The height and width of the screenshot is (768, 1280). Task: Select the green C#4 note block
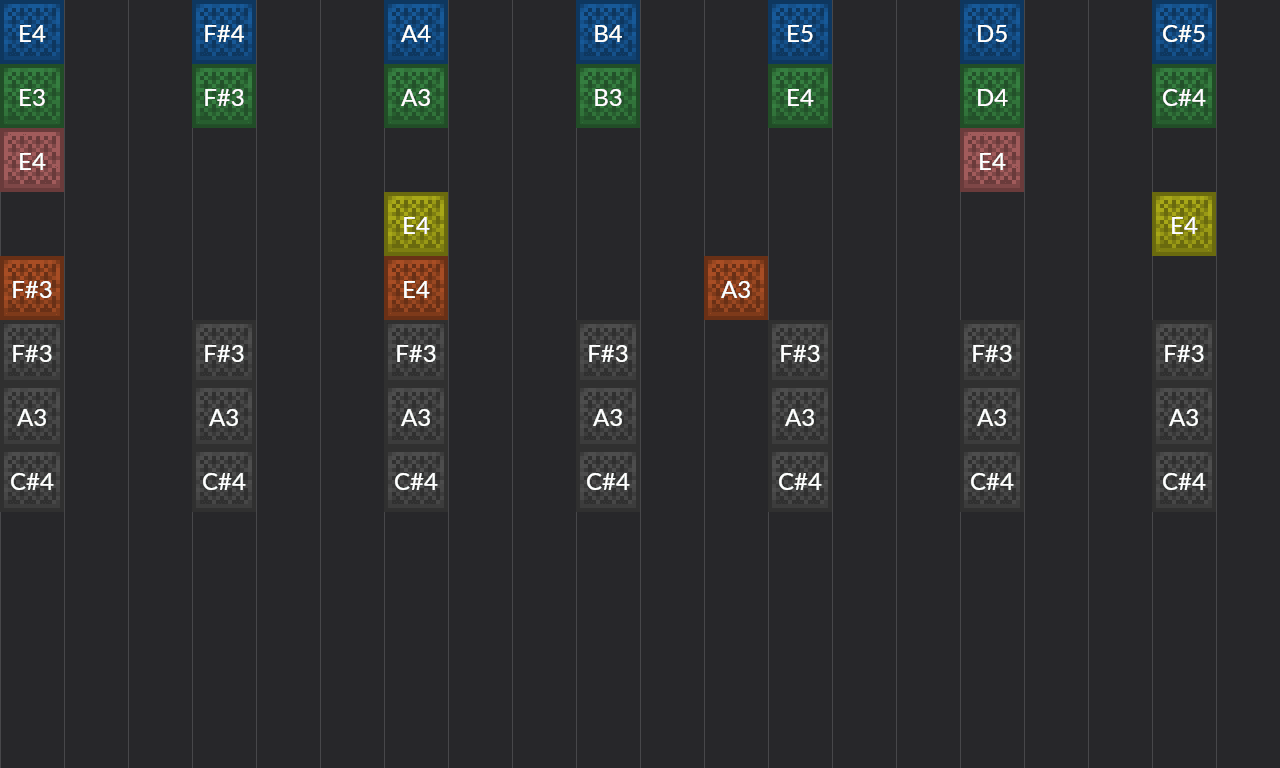(1184, 96)
